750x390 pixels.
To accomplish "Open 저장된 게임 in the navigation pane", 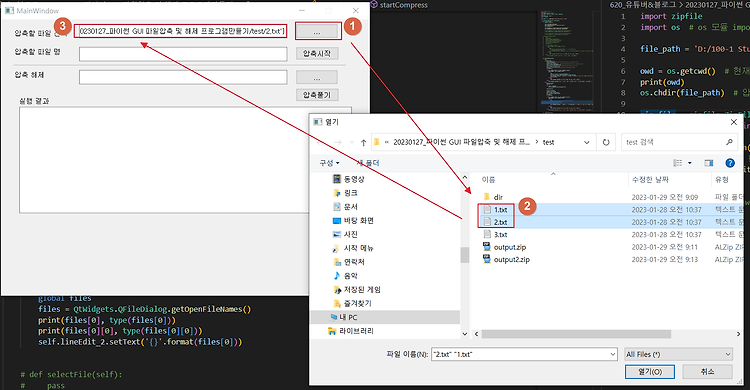I will coord(357,290).
